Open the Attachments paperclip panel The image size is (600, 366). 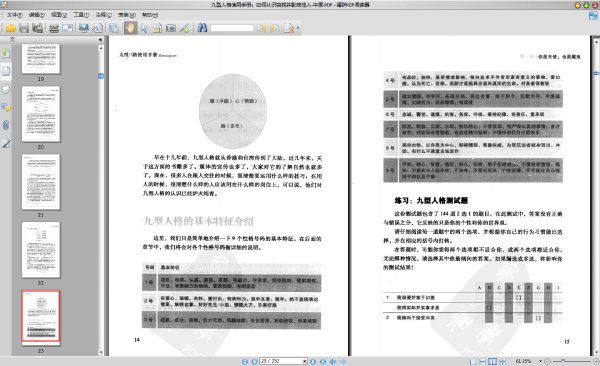pyautogui.click(x=5, y=125)
